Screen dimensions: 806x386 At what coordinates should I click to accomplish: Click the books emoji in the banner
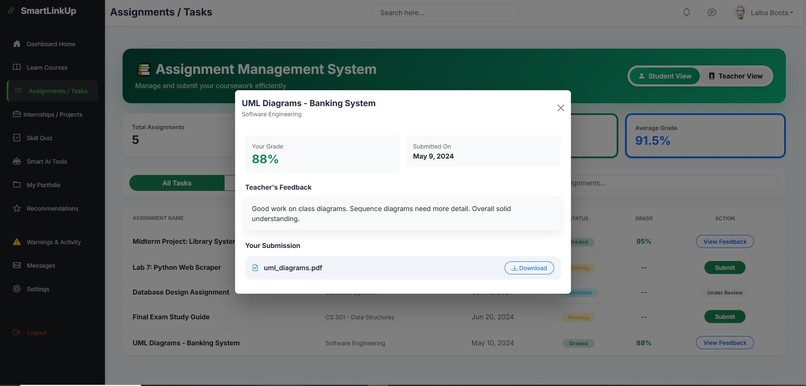tap(143, 69)
